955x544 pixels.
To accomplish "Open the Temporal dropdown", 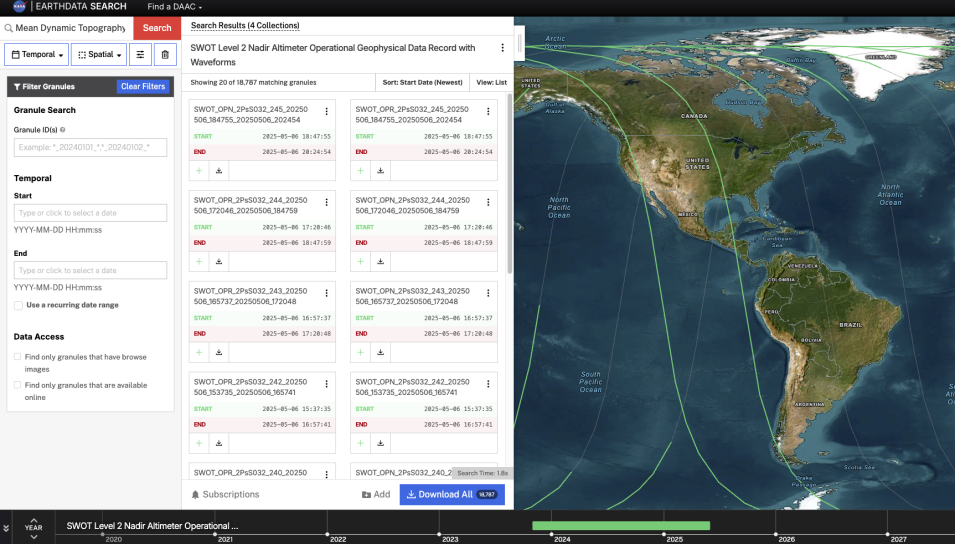I will (37, 54).
